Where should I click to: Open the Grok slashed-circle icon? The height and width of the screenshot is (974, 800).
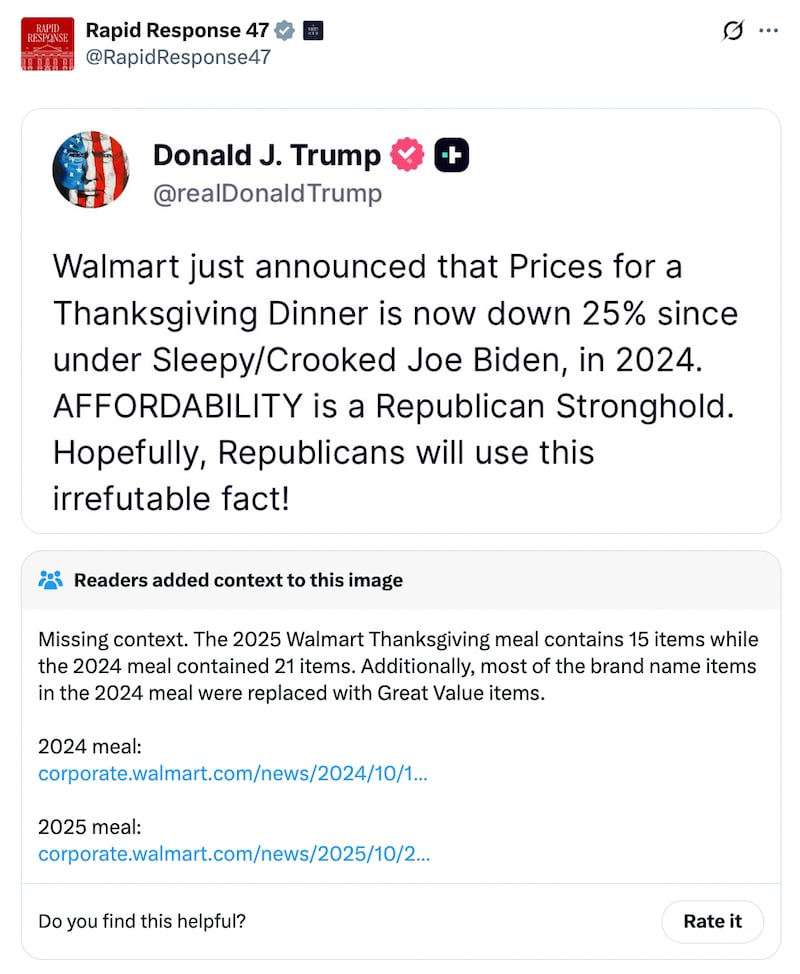click(x=733, y=31)
